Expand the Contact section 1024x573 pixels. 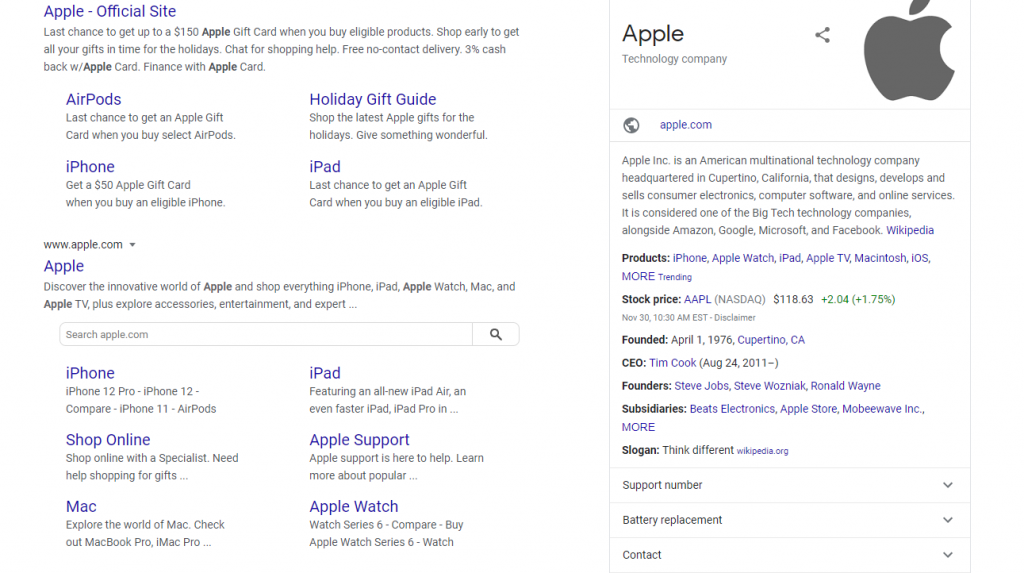(790, 555)
